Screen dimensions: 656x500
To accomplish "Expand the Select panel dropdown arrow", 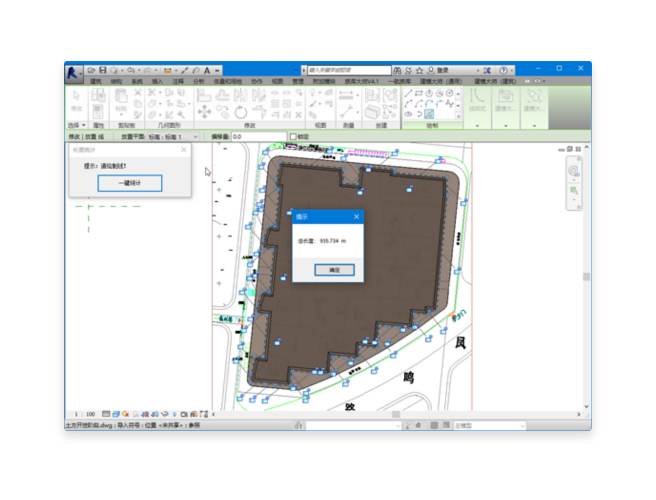I will coord(84,125).
